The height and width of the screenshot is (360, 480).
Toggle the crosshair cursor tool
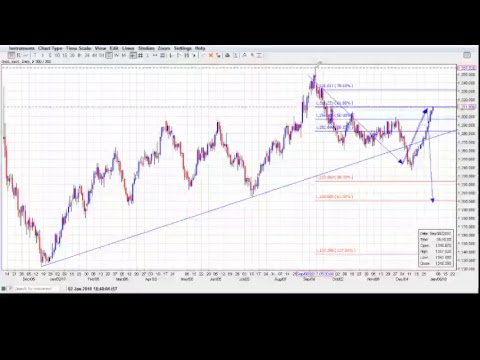pos(133,55)
